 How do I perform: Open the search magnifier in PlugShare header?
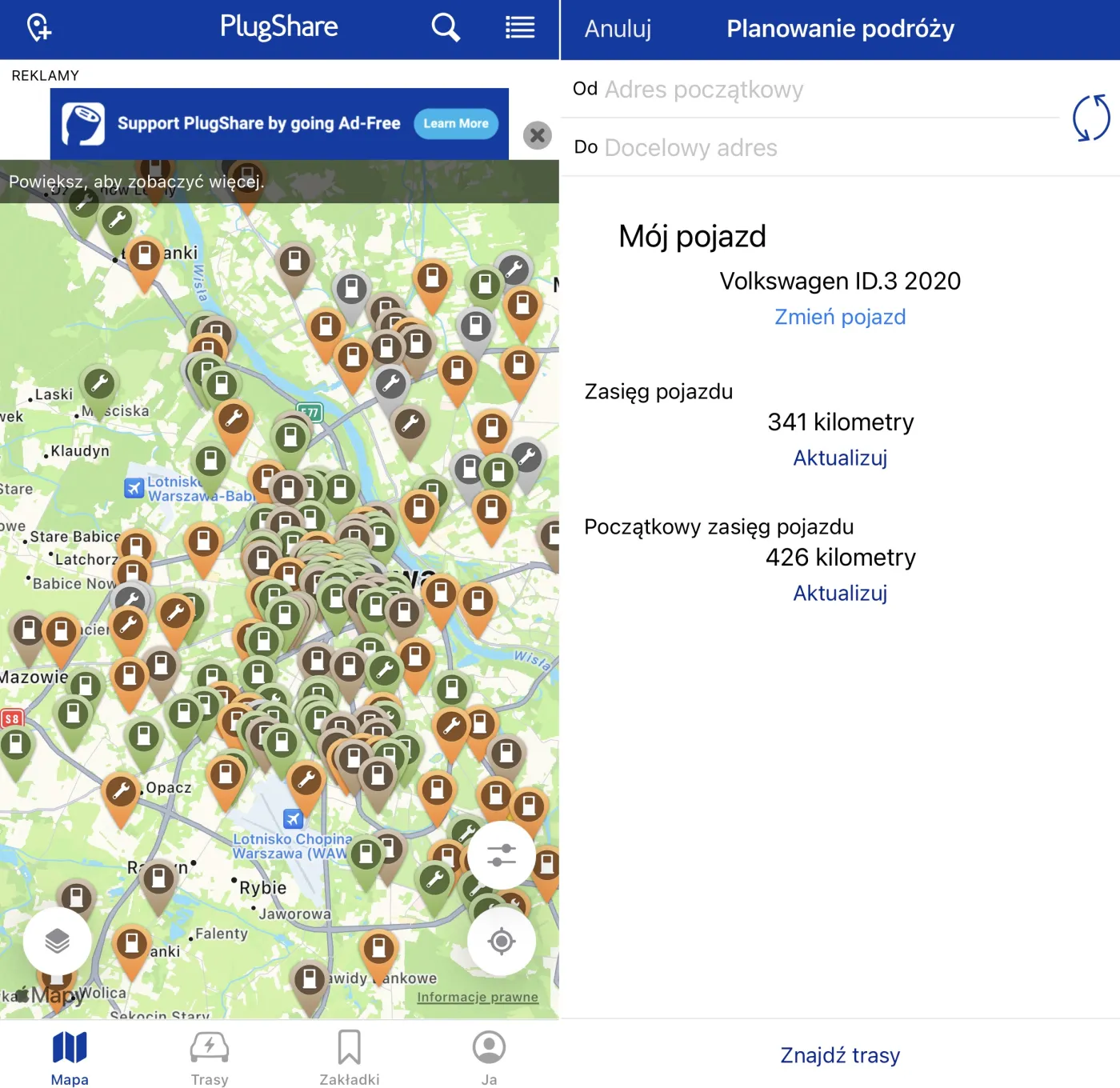(446, 28)
